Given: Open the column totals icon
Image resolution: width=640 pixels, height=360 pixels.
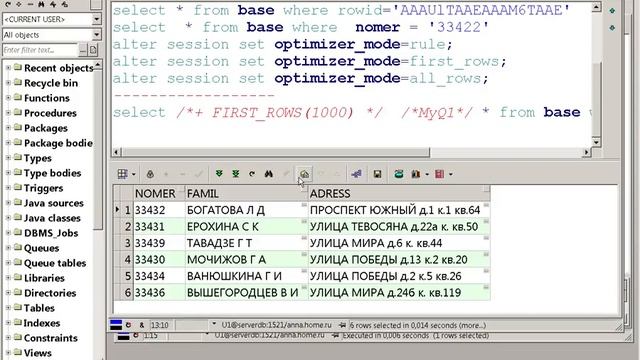Looking at the screenshot, I should coord(416,174).
